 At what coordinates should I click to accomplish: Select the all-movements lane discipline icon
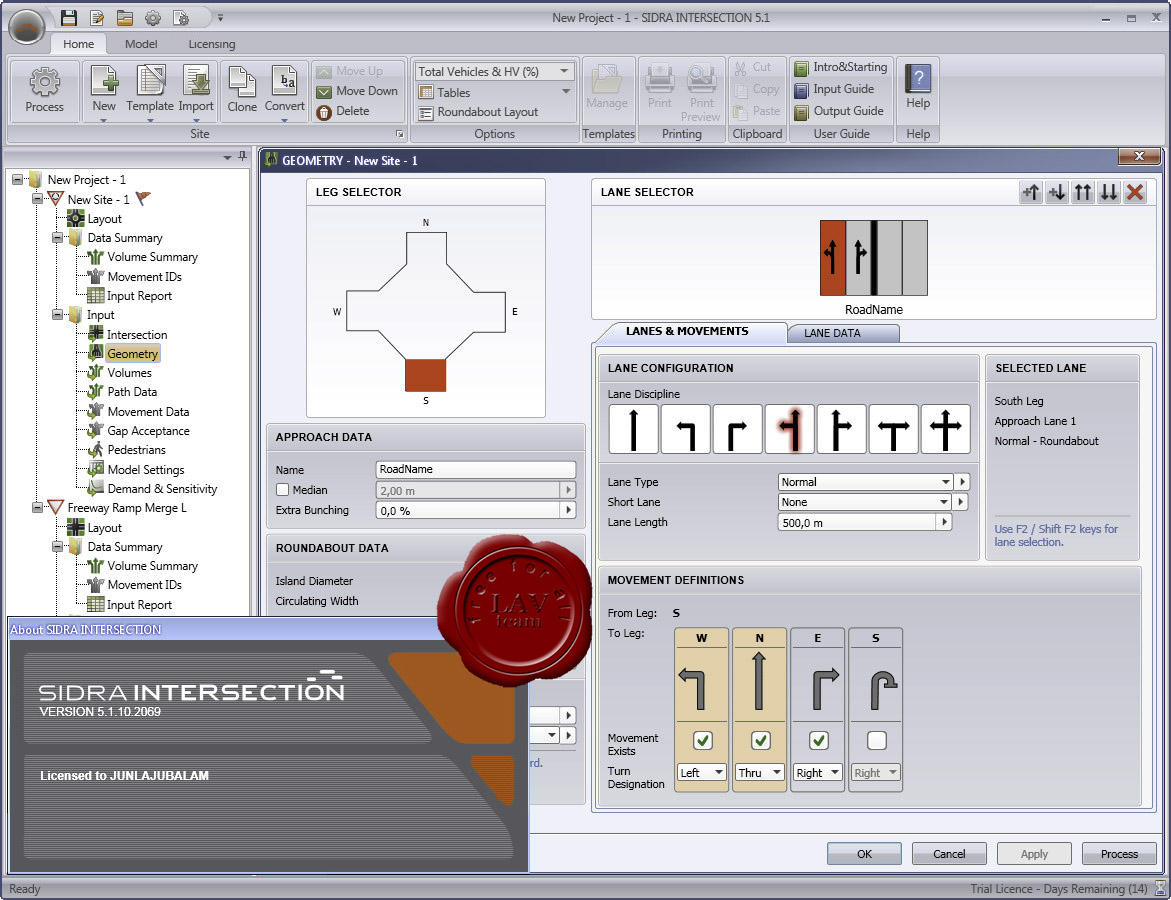[945, 429]
